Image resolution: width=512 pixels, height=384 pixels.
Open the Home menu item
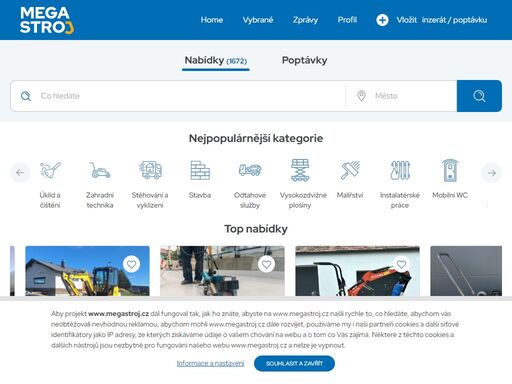(212, 20)
